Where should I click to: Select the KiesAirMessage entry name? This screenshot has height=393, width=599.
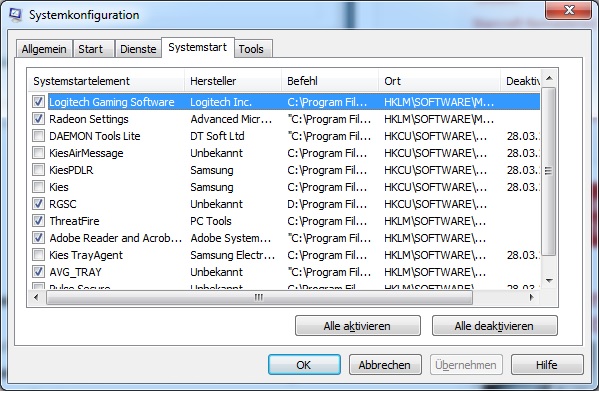pos(86,153)
